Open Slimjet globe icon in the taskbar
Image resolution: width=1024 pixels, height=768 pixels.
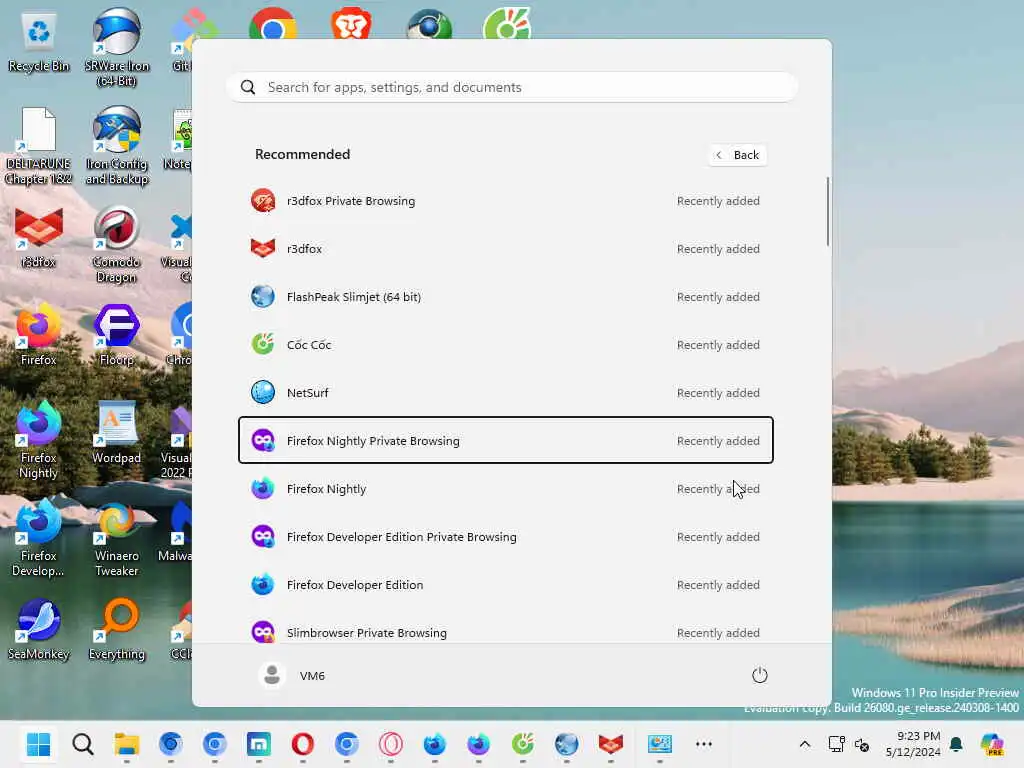[x=566, y=744]
